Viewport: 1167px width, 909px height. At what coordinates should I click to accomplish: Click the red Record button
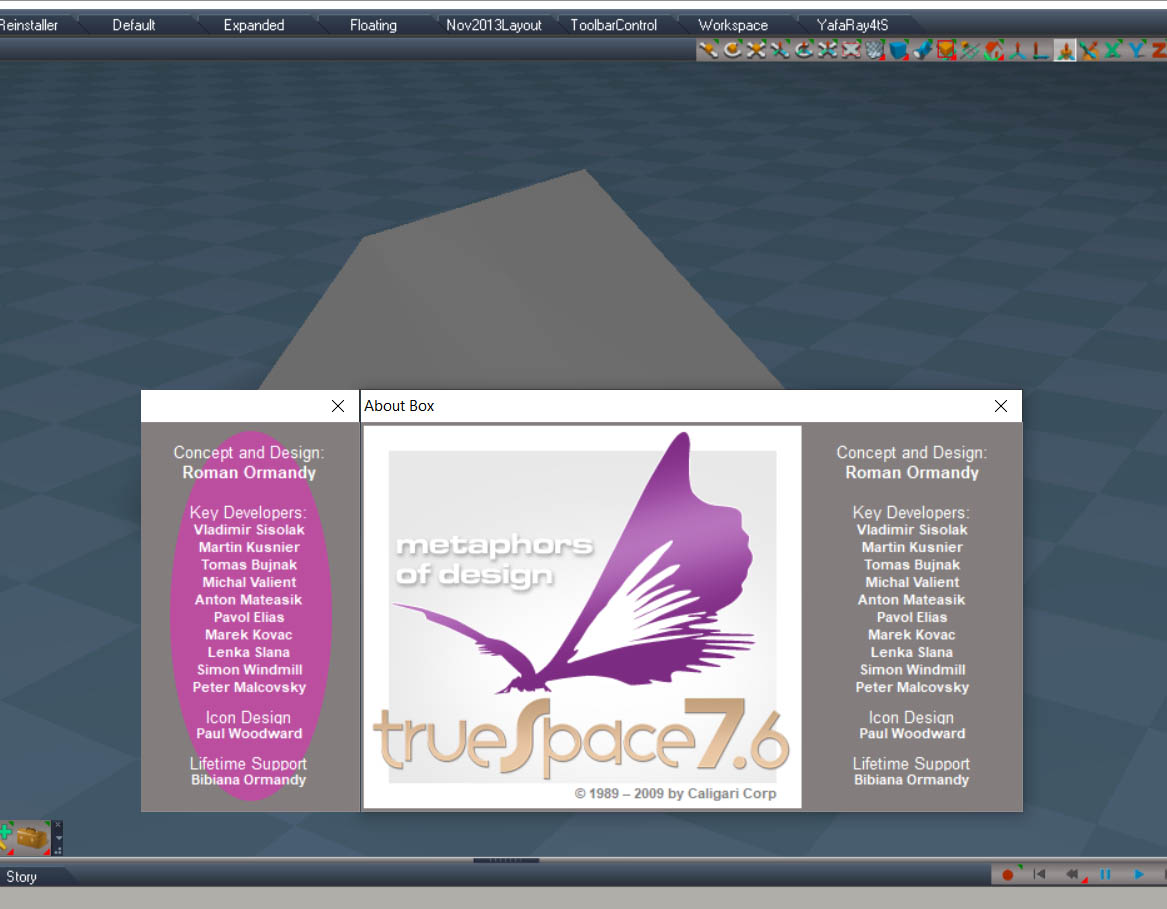click(1007, 875)
